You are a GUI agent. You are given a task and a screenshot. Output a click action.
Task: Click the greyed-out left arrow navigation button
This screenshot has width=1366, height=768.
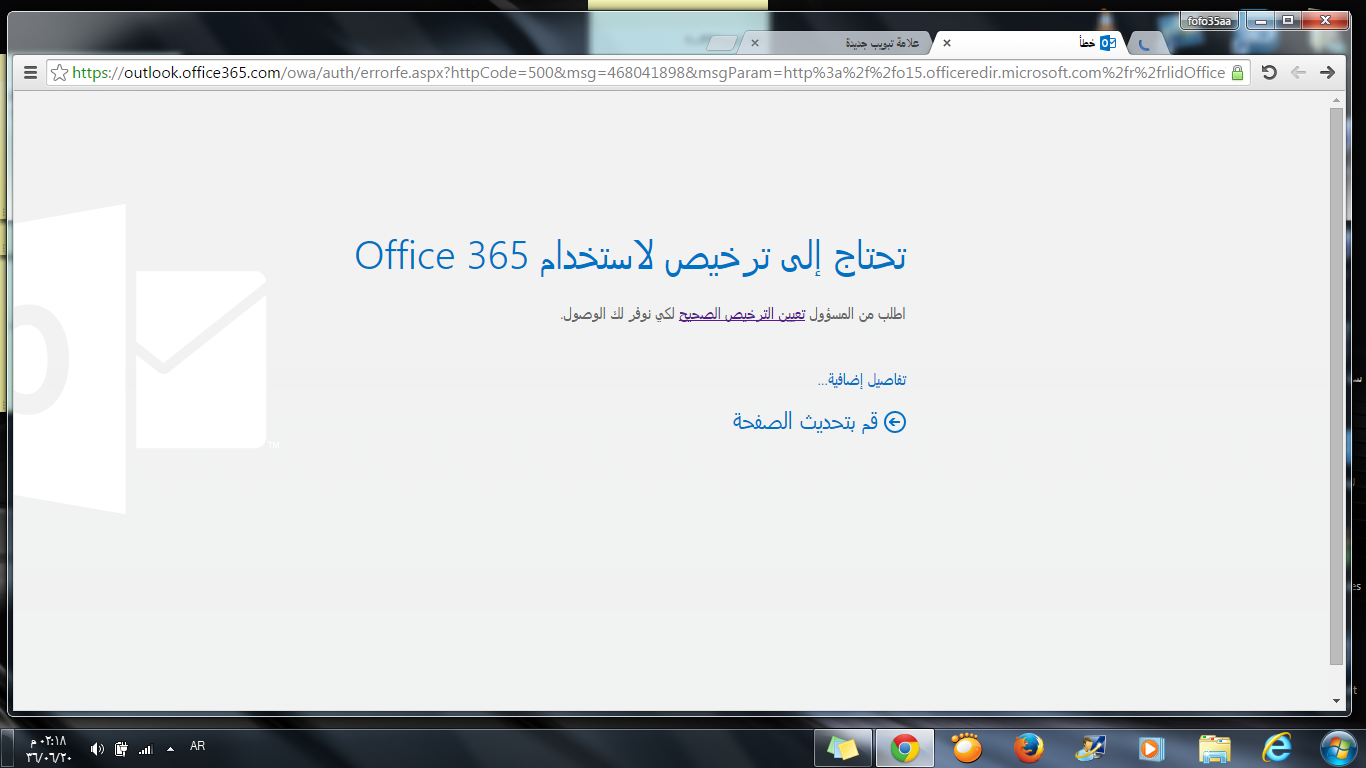[1299, 72]
